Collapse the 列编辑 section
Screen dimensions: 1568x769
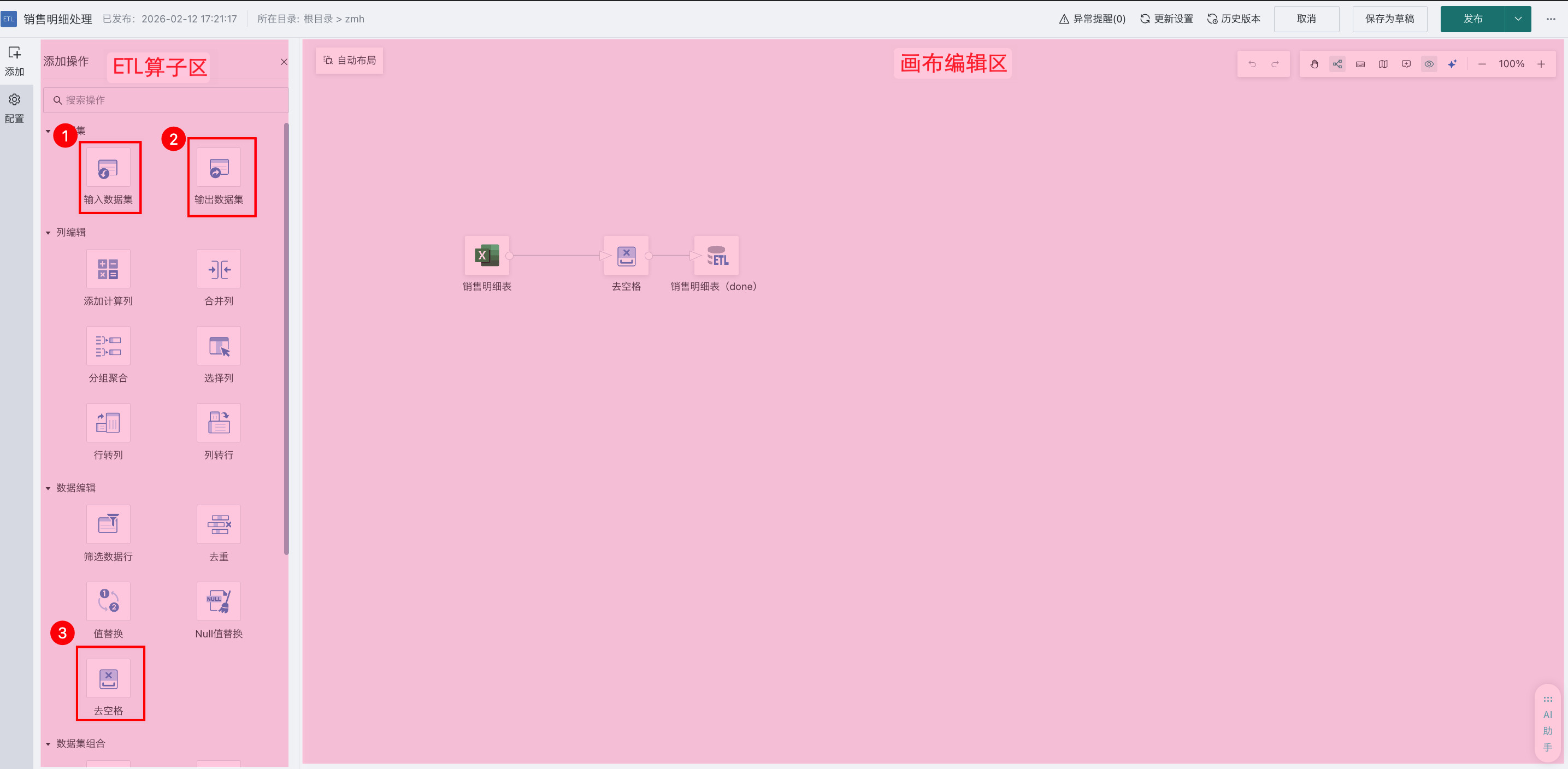(x=49, y=233)
